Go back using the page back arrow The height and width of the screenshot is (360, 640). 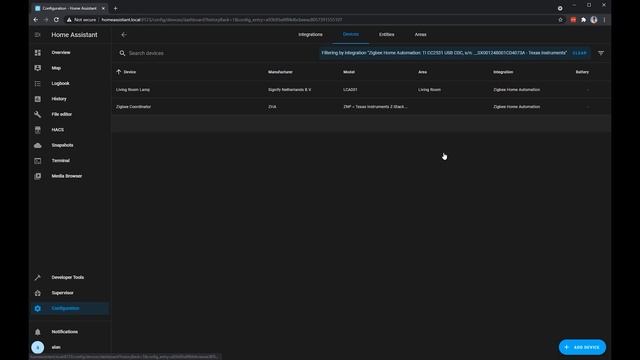(x=124, y=35)
